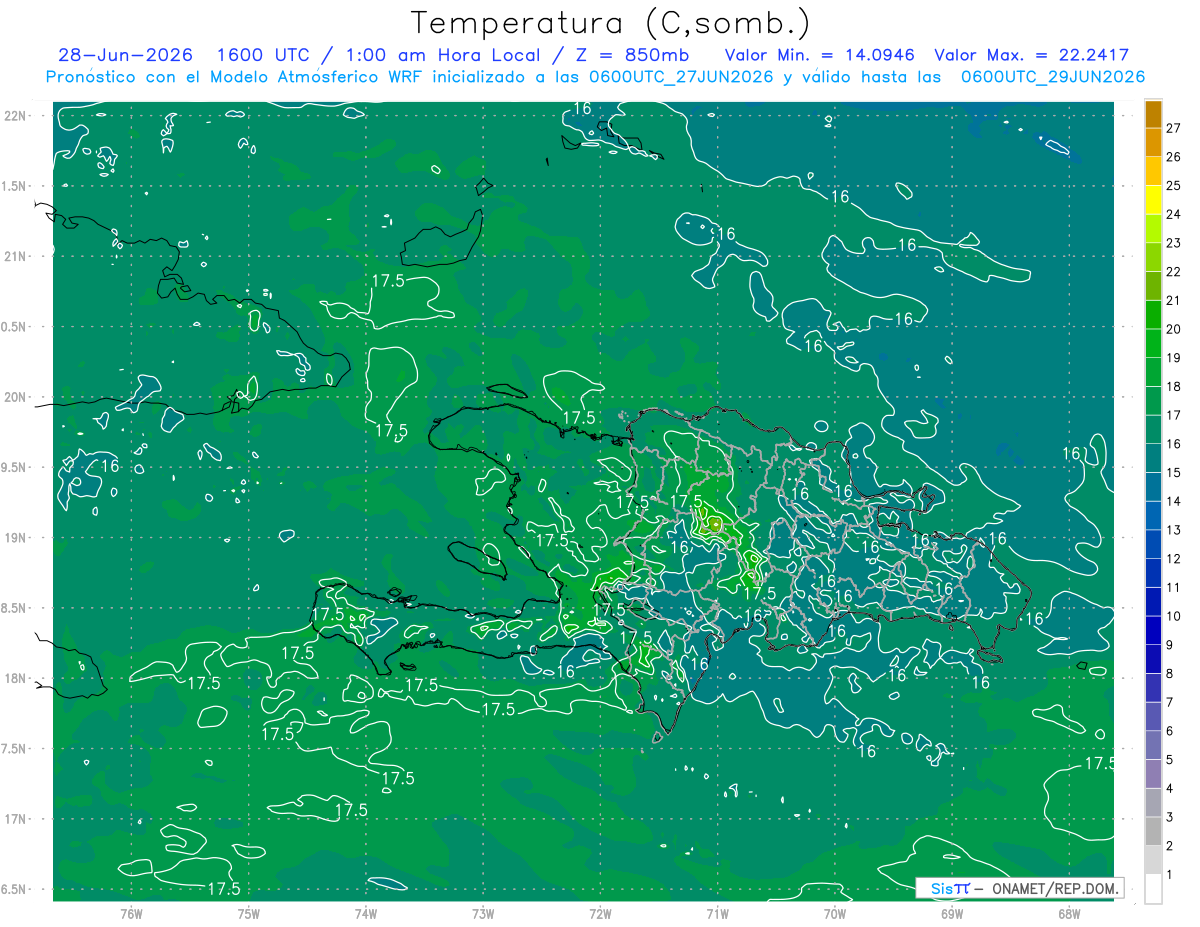Click the '73W' longitude axis label
The height and width of the screenshot is (927, 1200).
[x=483, y=914]
